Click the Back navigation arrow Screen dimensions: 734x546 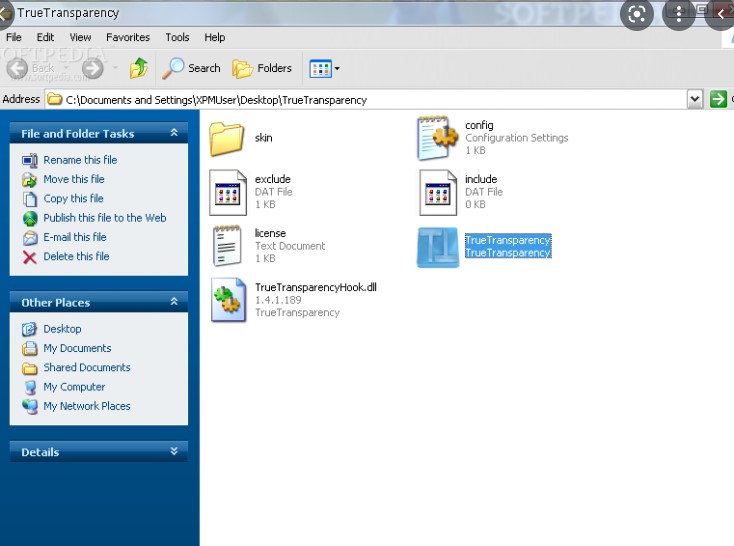[17, 68]
